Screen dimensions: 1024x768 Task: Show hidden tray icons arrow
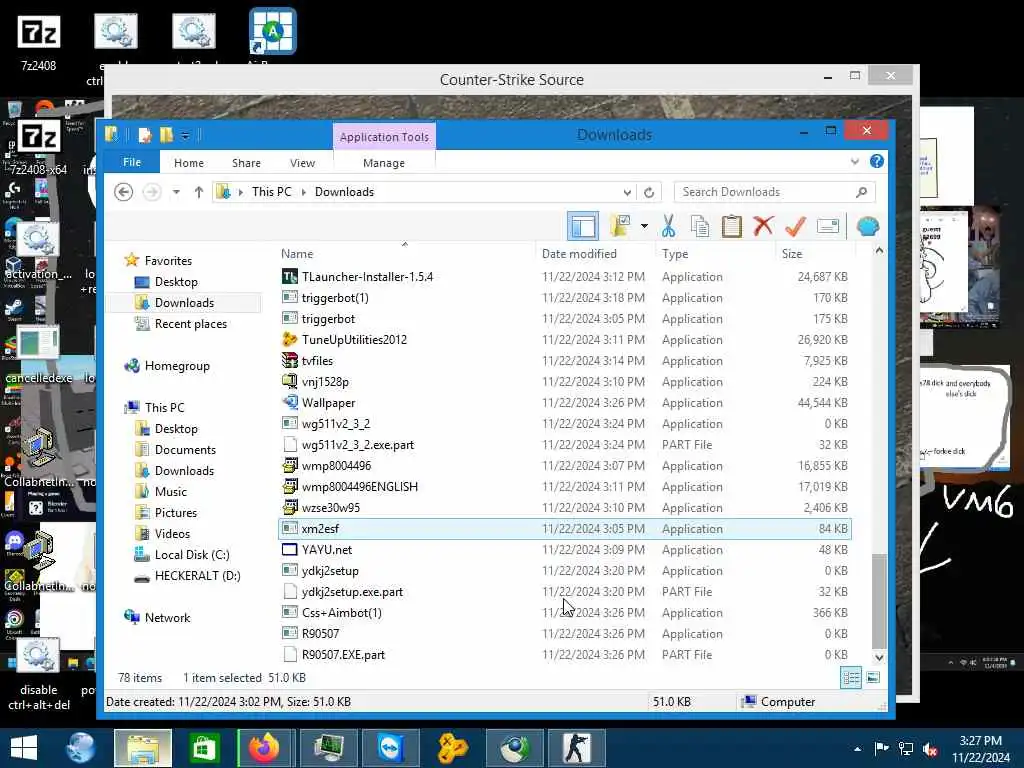tap(857, 749)
